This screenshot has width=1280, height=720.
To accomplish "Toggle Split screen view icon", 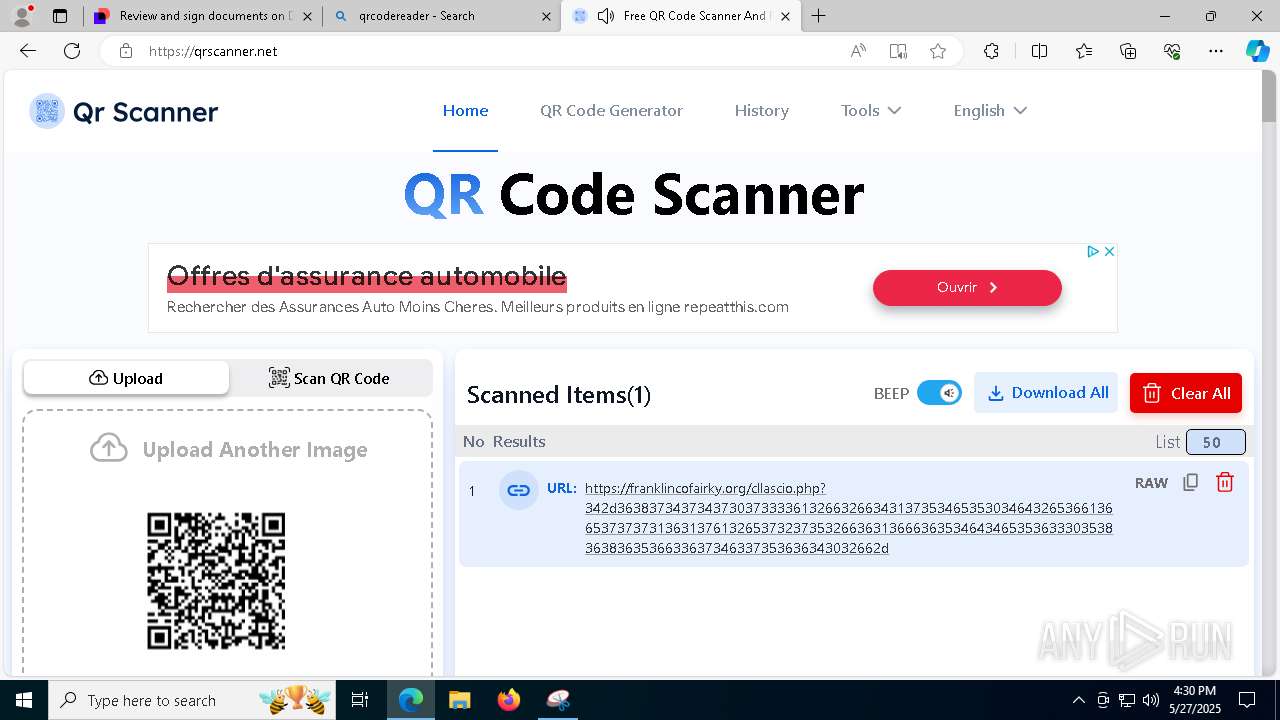I will point(1039,51).
